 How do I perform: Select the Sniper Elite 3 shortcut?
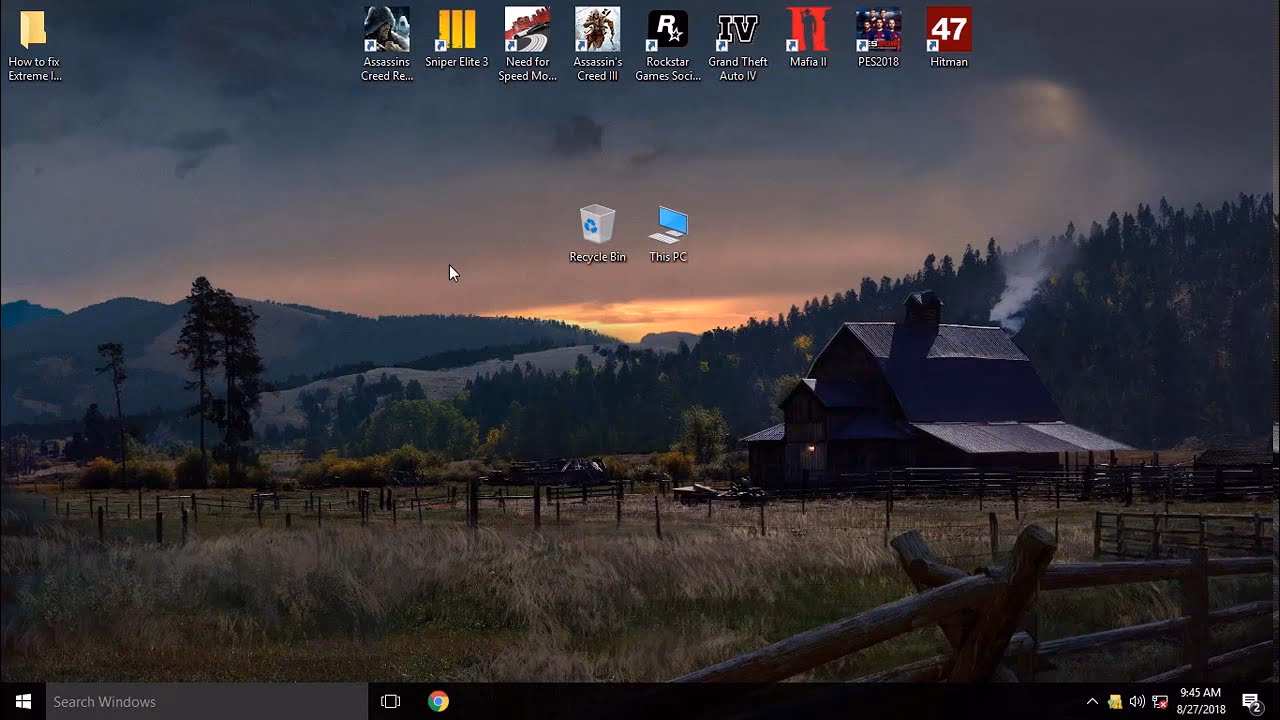[457, 38]
